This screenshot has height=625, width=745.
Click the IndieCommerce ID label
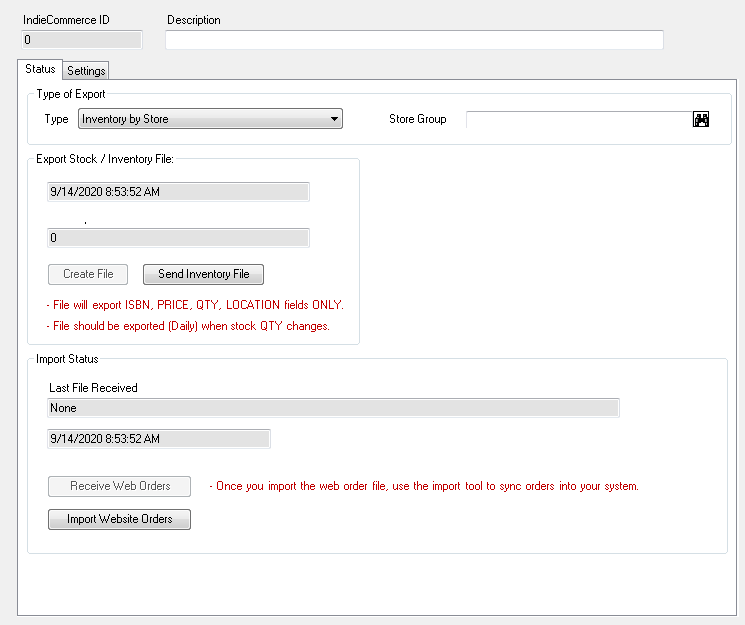click(x=66, y=20)
